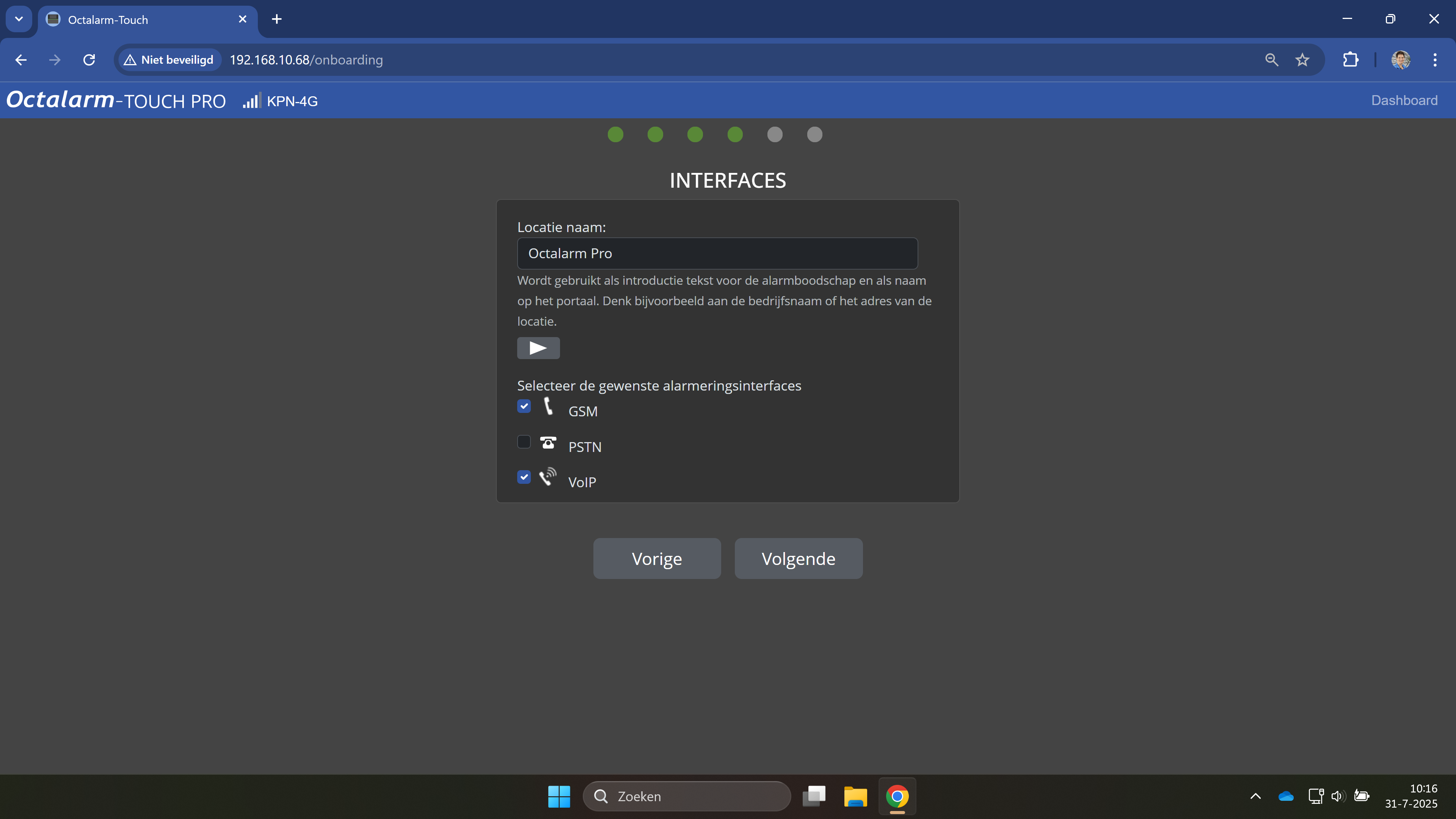Click the GSM handset icon
Screen dimensions: 1456x819
click(548, 406)
